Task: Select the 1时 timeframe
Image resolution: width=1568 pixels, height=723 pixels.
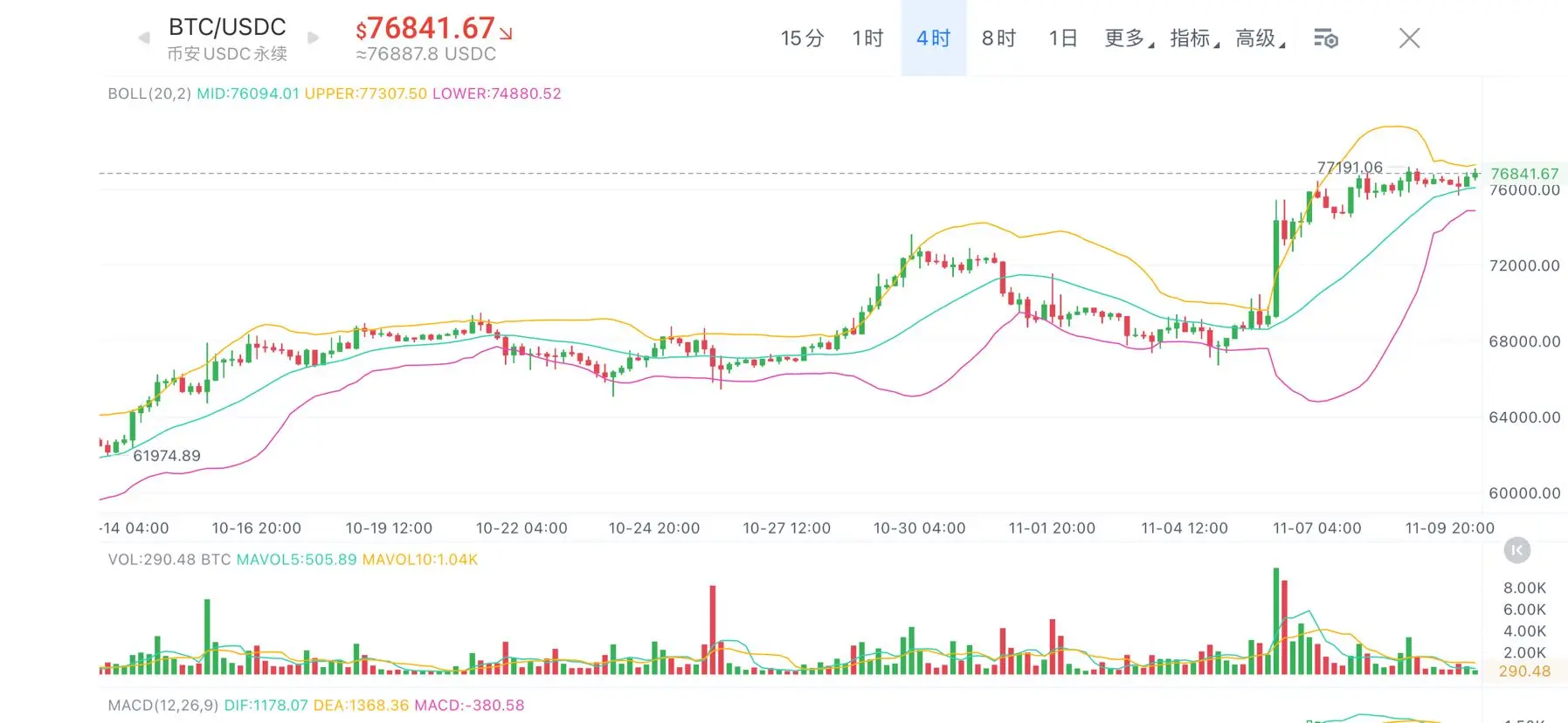Action: tap(868, 38)
